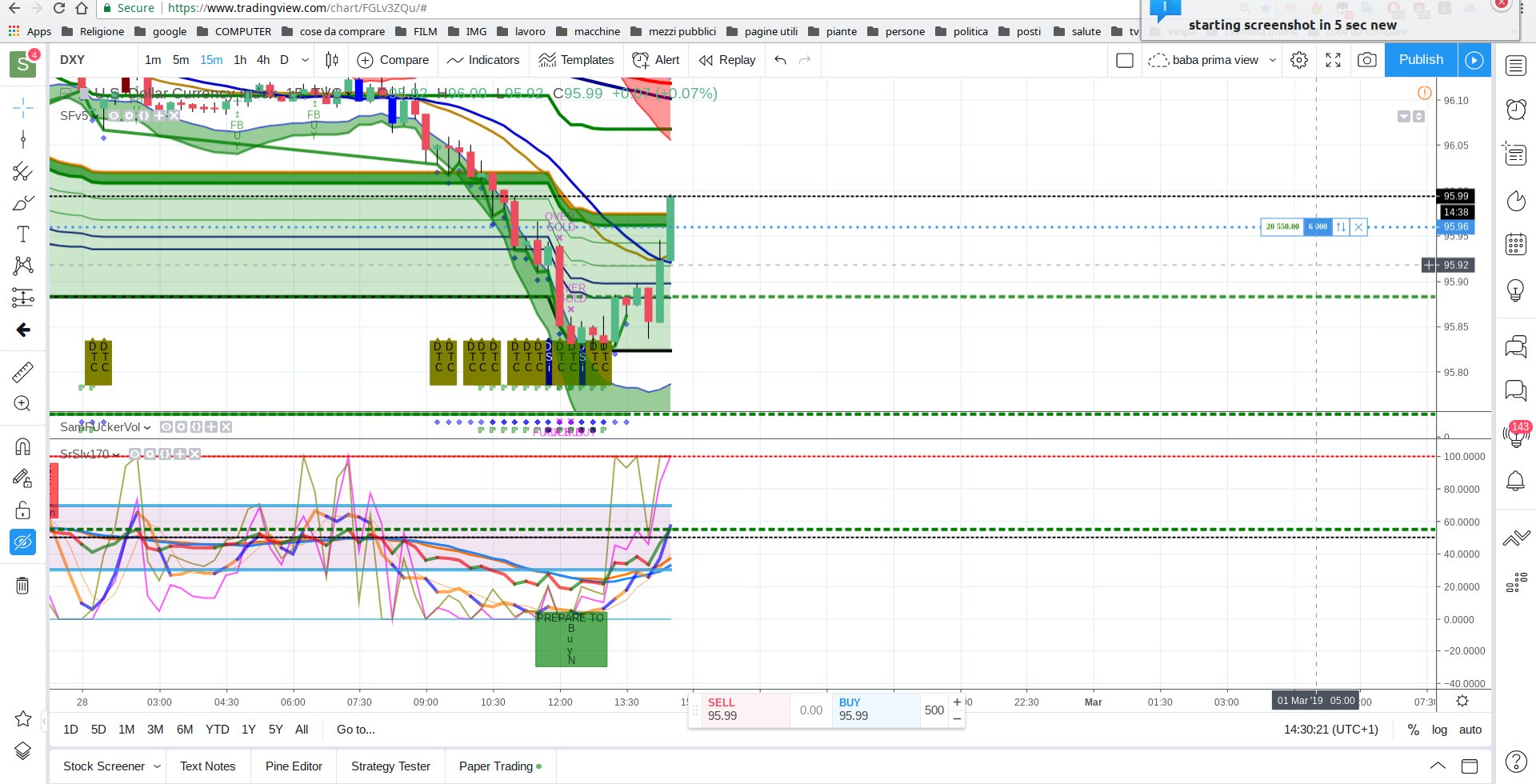
Task: Open the Watchlist panel in right sidebar
Action: click(x=1516, y=66)
